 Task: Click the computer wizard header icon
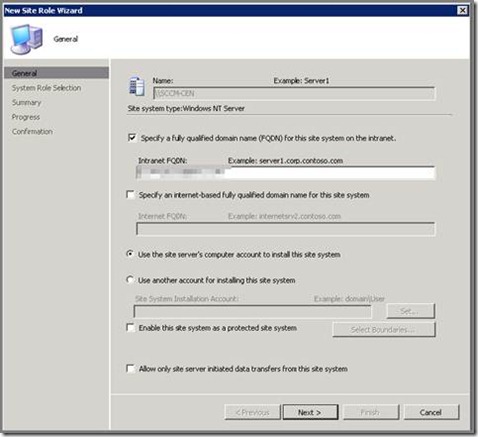coord(27,39)
